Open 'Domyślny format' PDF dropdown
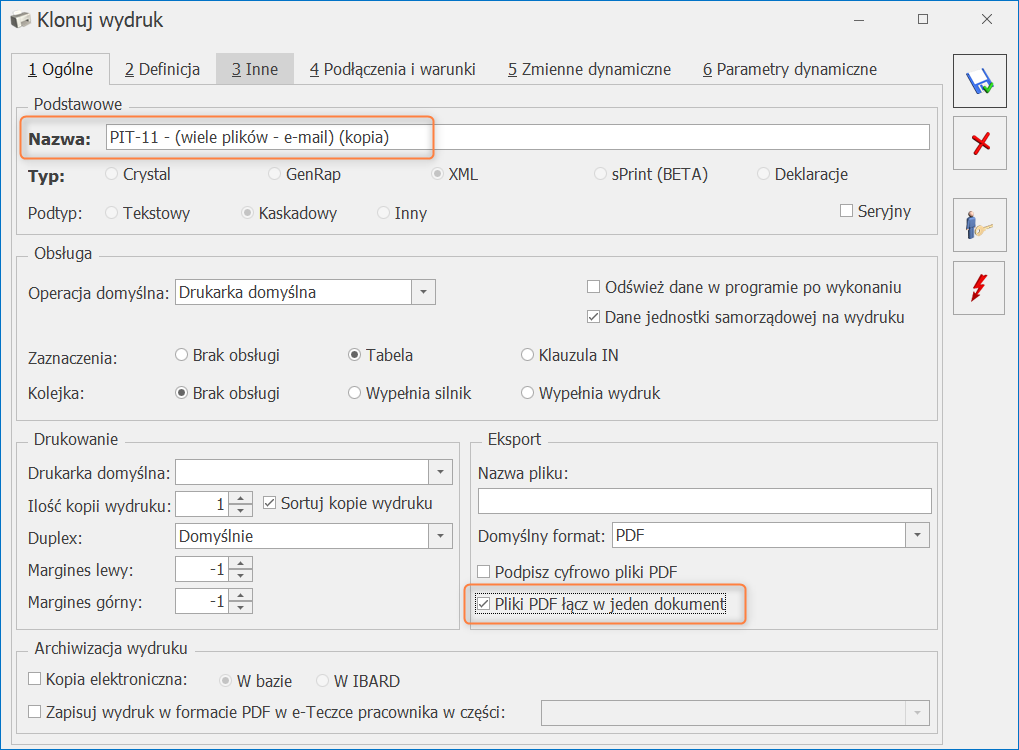 pyautogui.click(x=918, y=536)
